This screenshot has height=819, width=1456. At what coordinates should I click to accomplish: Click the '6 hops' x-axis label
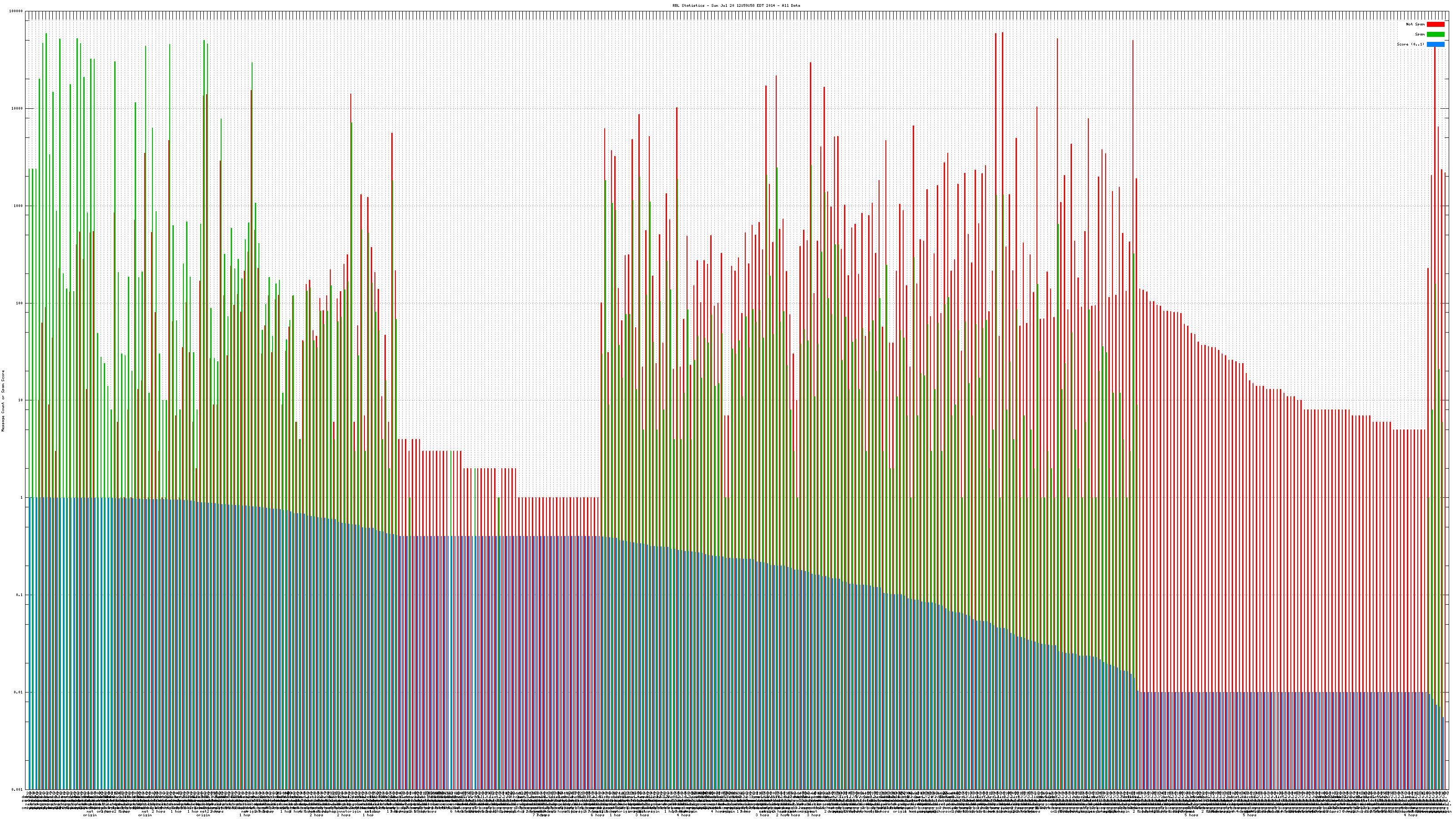[x=597, y=815]
